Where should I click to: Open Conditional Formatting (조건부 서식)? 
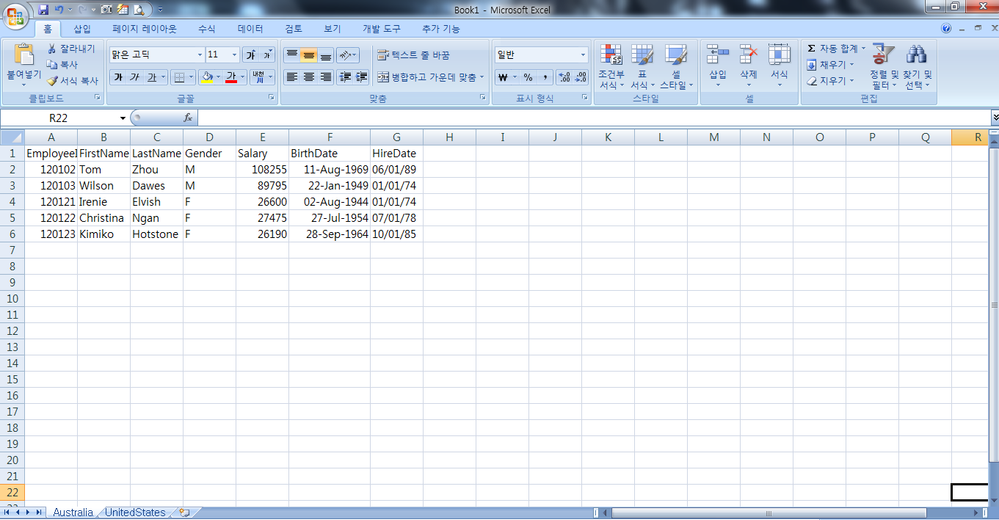pos(612,67)
